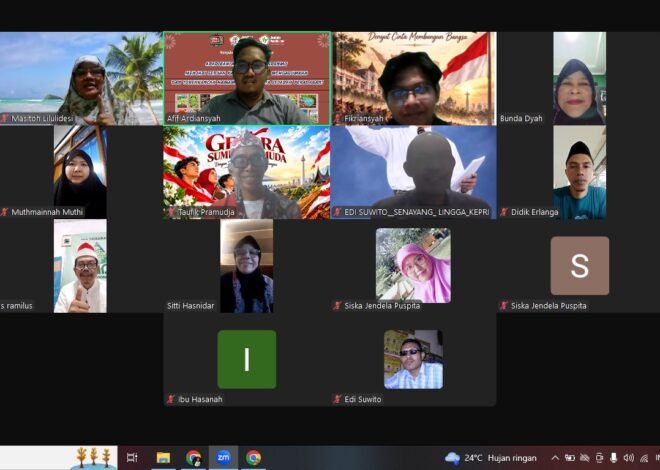Open the Wi-Fi network tray icon

644,458
